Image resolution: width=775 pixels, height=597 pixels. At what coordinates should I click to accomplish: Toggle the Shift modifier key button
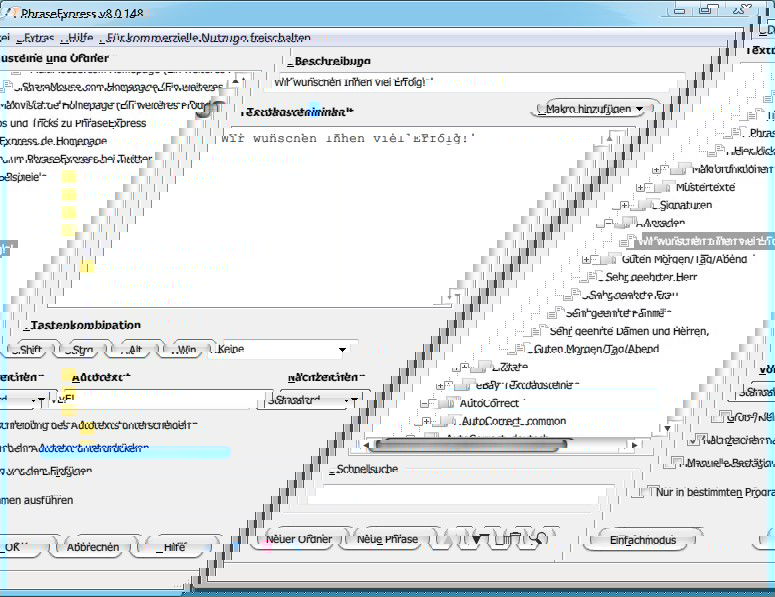pos(27,349)
